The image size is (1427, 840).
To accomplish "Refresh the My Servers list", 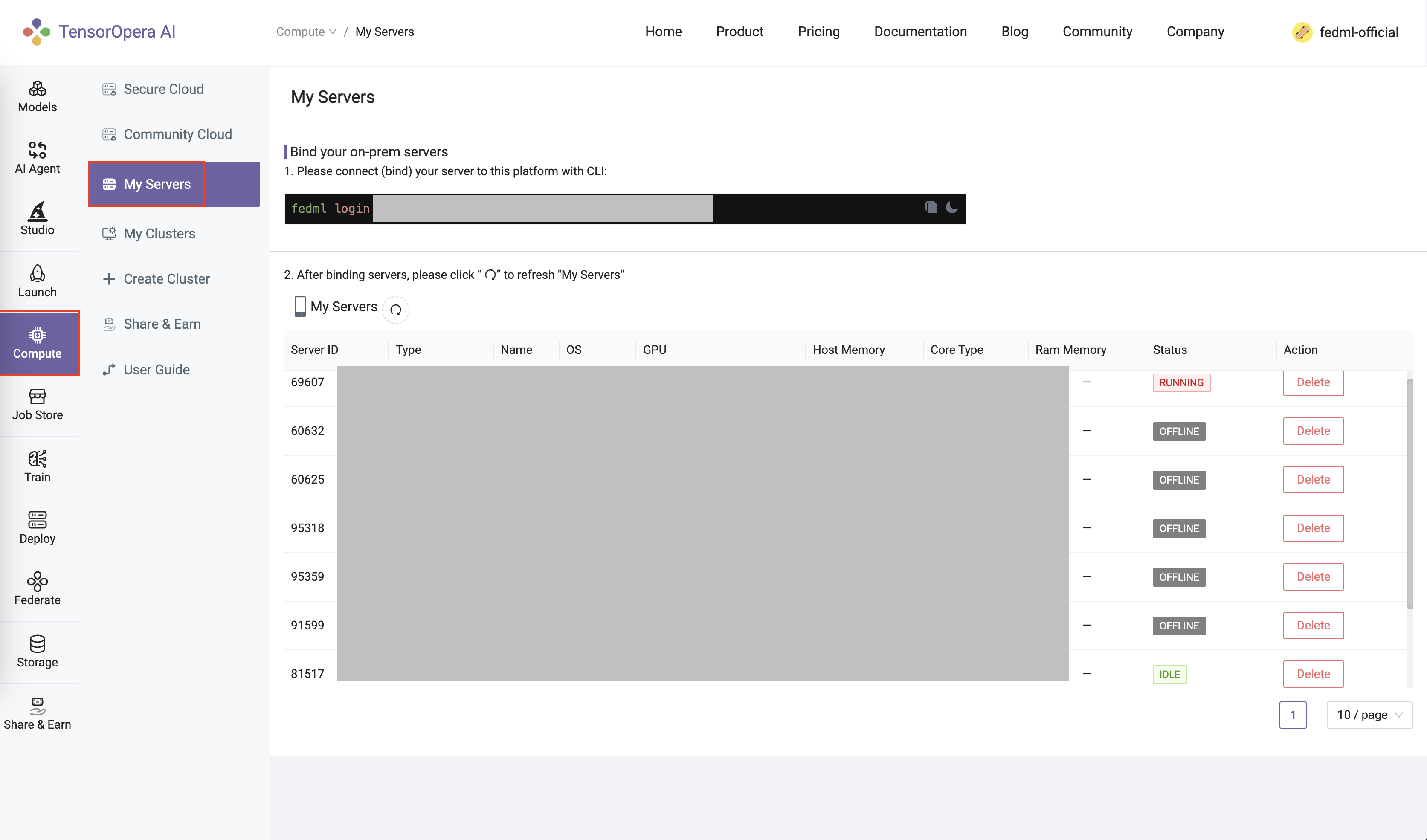I will pyautogui.click(x=396, y=310).
